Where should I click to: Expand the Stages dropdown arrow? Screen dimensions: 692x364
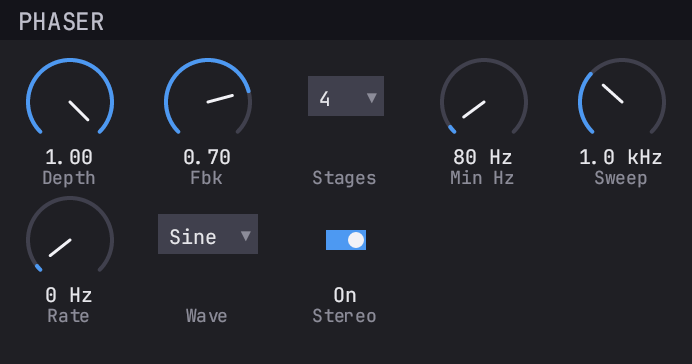372,98
